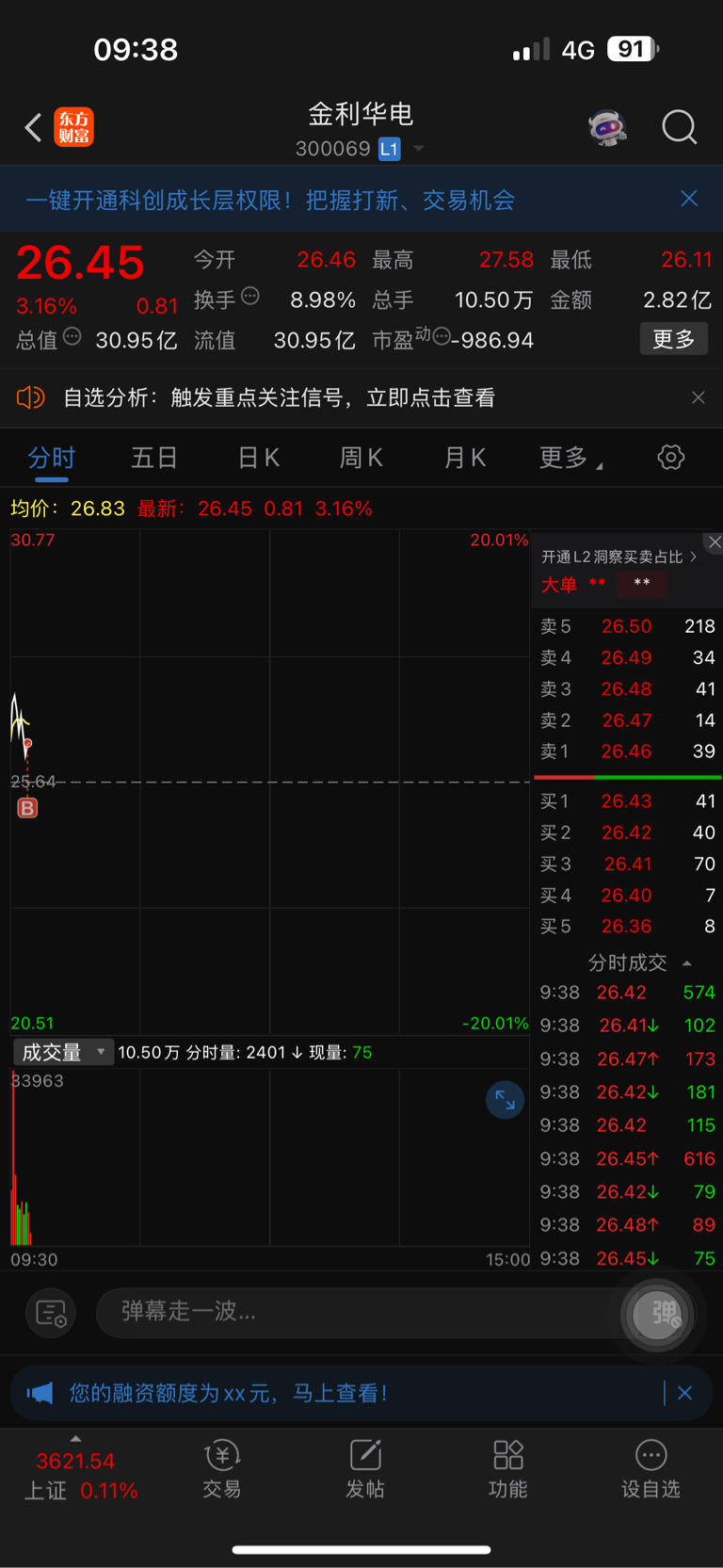Screen dimensions: 723x1568
Task: Switch to the 五日 tab
Action: pos(154,458)
